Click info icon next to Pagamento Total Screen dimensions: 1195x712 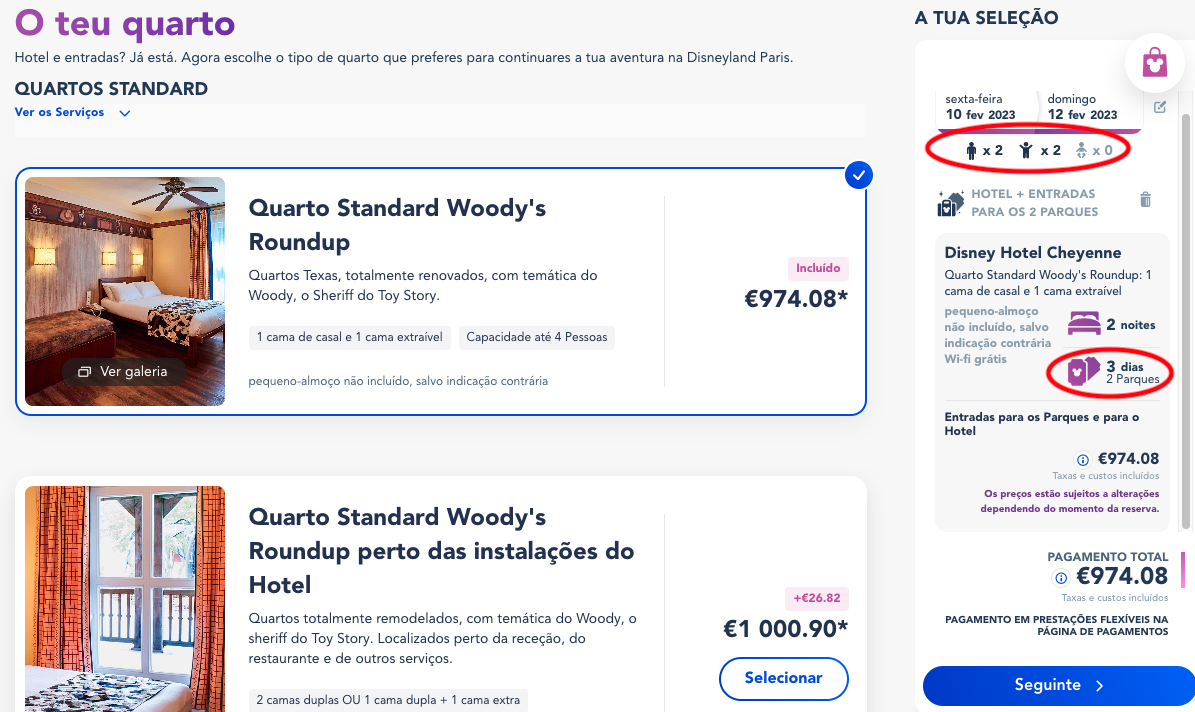tap(1061, 578)
